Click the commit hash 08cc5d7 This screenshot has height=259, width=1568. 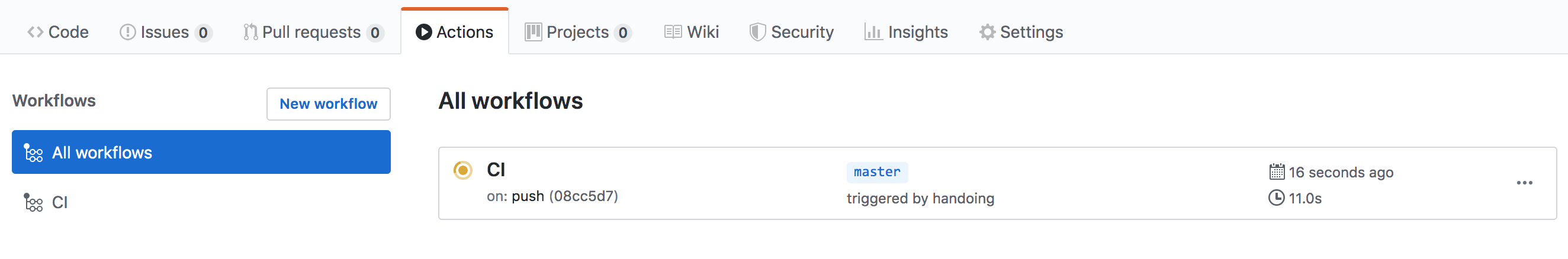tap(583, 196)
